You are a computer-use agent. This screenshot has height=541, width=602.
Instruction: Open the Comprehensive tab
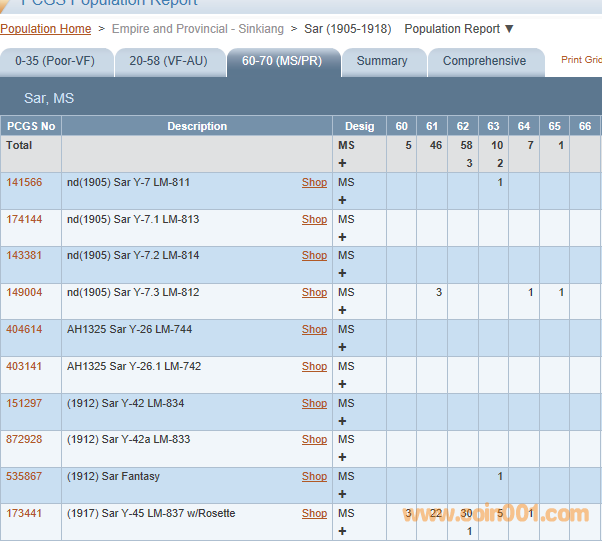coord(484,61)
